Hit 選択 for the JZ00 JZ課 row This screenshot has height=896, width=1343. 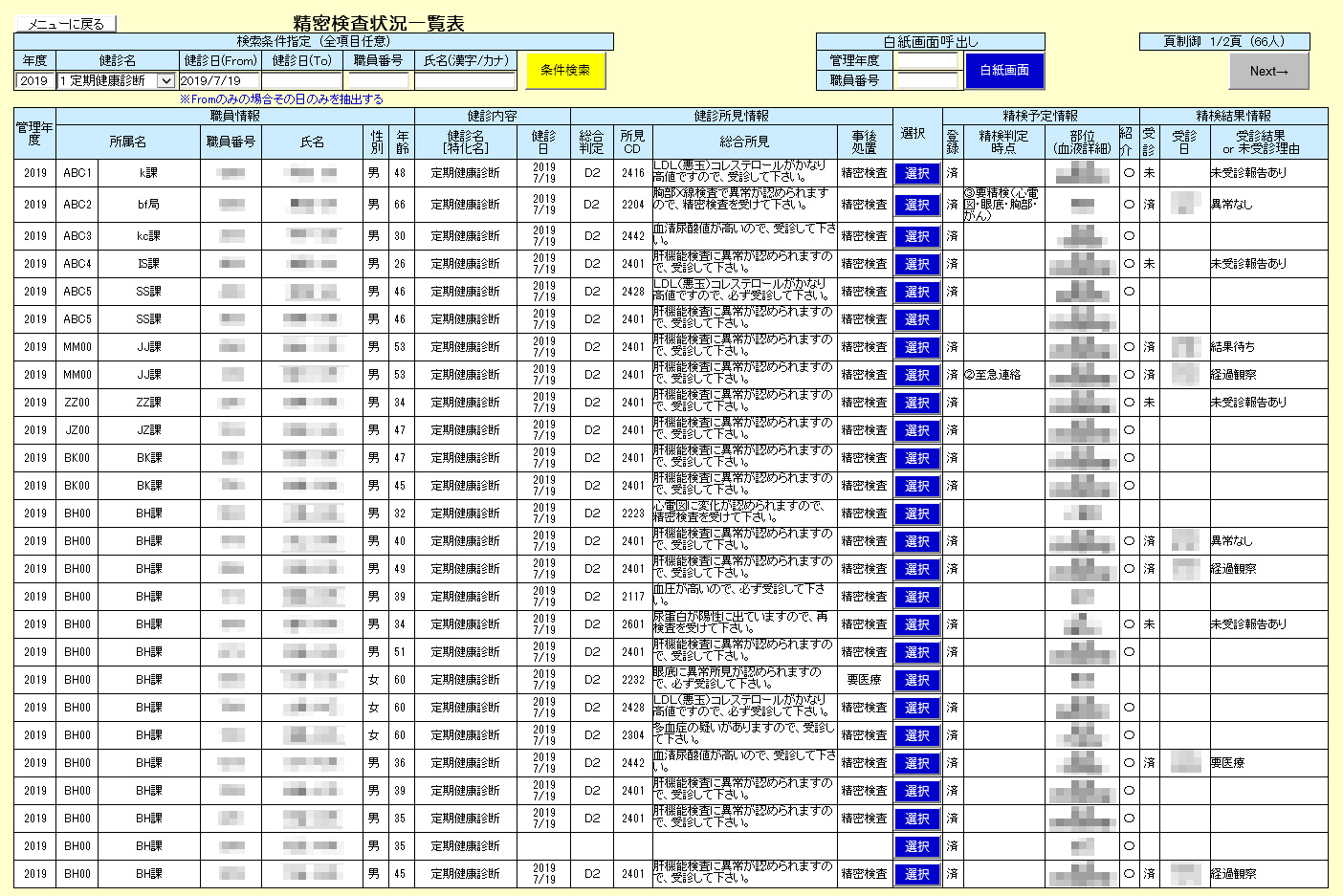[917, 430]
